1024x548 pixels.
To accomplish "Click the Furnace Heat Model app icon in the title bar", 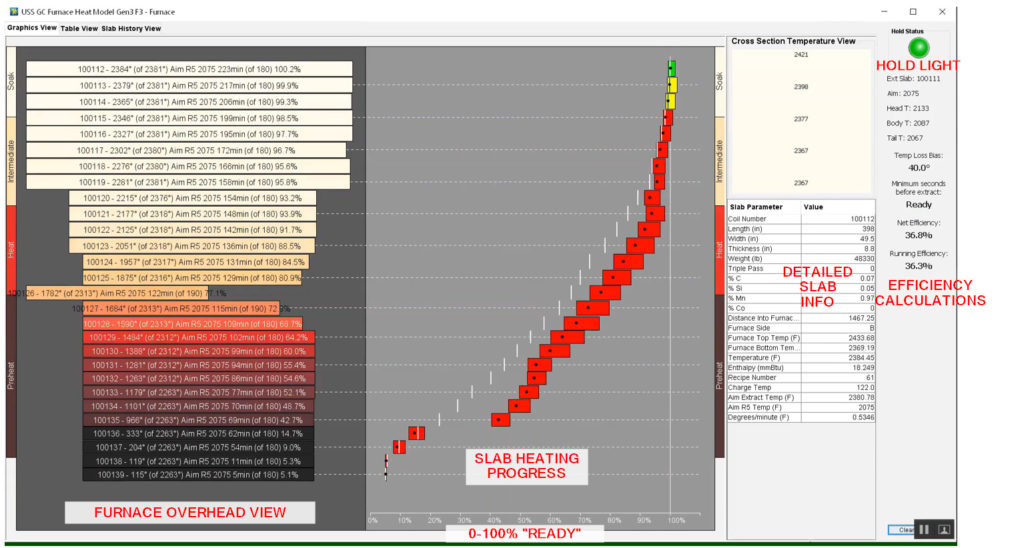I will tap(13, 12).
